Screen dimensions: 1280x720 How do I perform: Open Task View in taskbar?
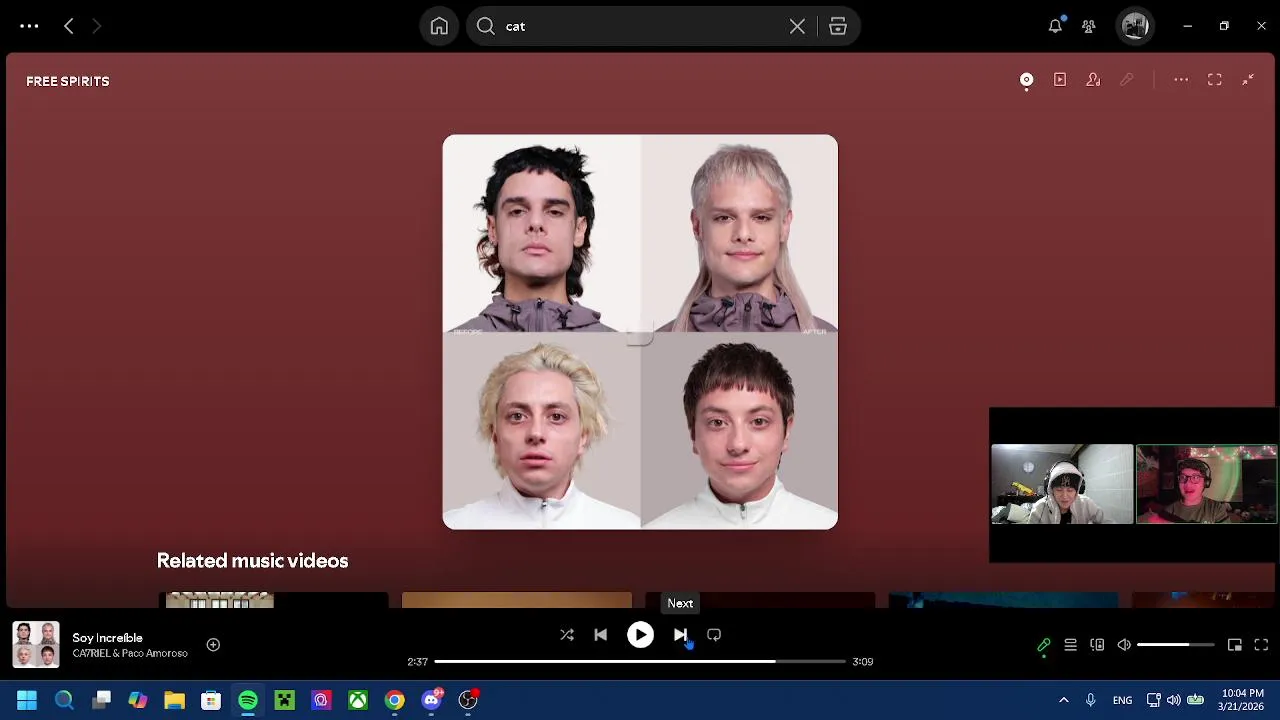[101, 700]
